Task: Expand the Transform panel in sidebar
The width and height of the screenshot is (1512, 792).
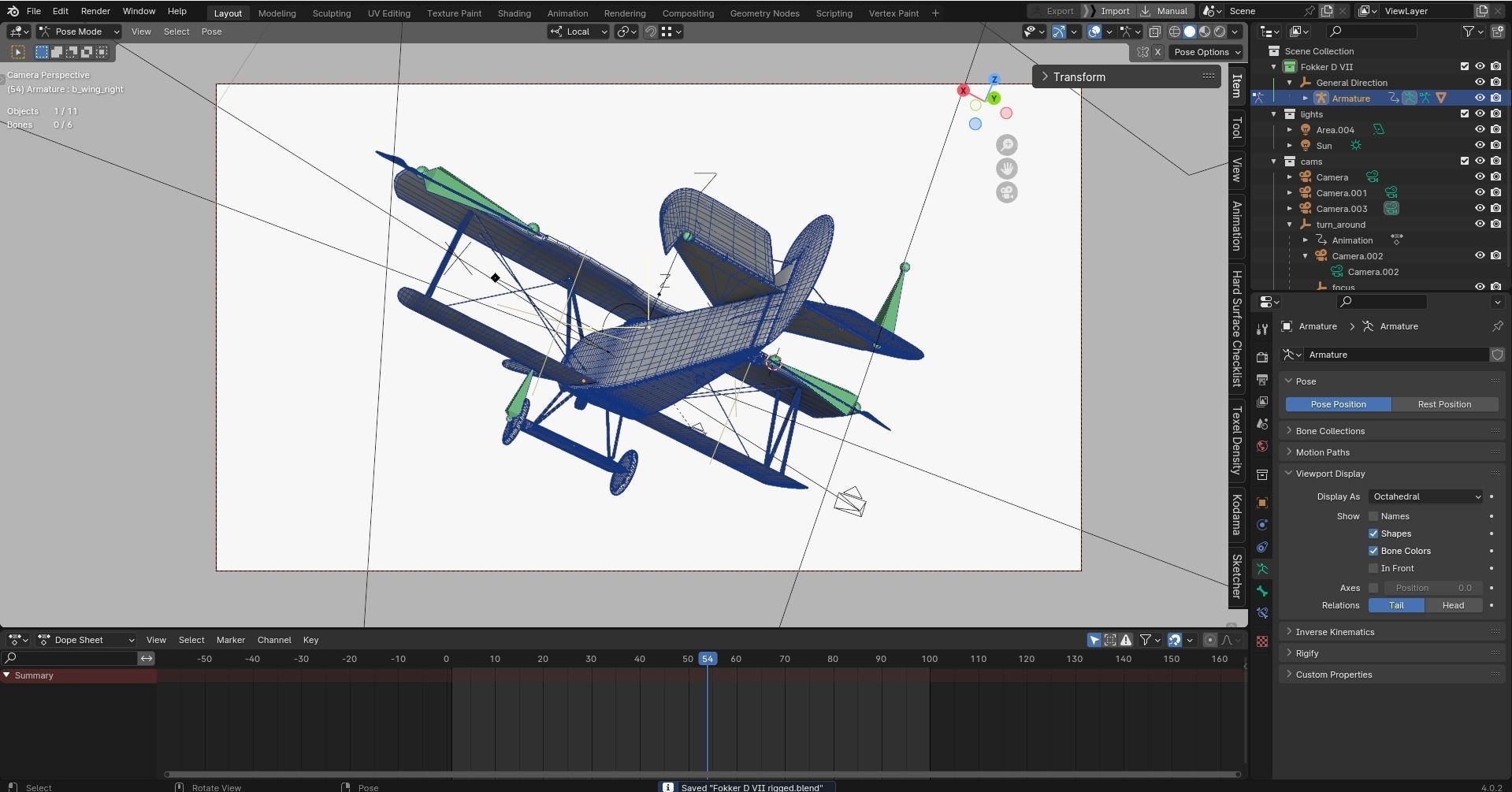Action: [x=1127, y=76]
